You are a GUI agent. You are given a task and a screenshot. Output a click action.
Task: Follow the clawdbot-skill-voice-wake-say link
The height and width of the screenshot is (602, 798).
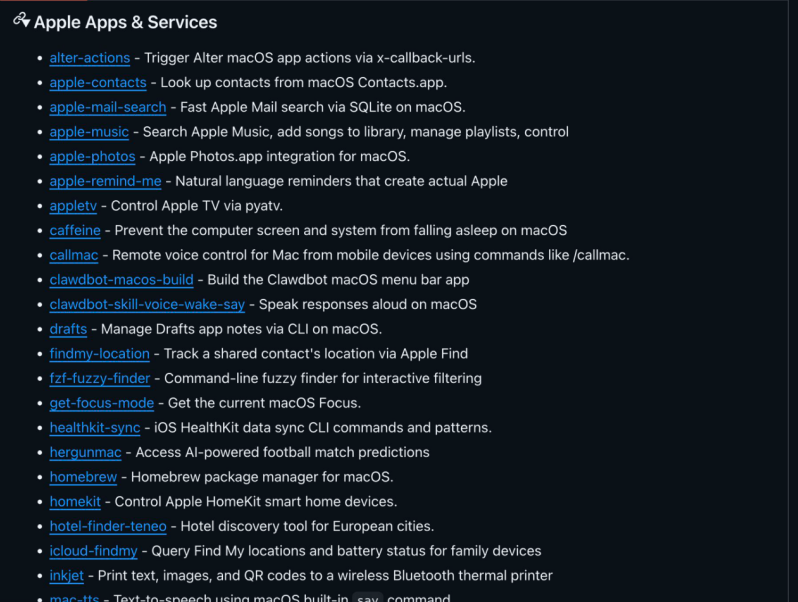point(148,304)
